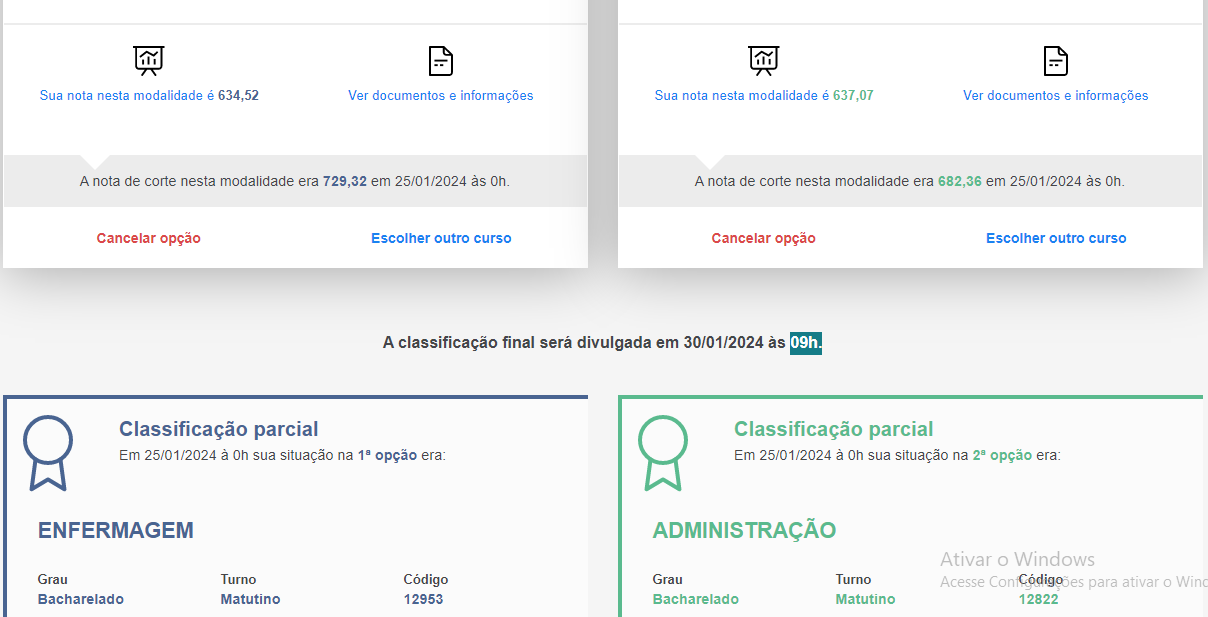The height and width of the screenshot is (617, 1208).
Task: Click the document icon in the 682,36 cutoff card
Action: [1056, 60]
